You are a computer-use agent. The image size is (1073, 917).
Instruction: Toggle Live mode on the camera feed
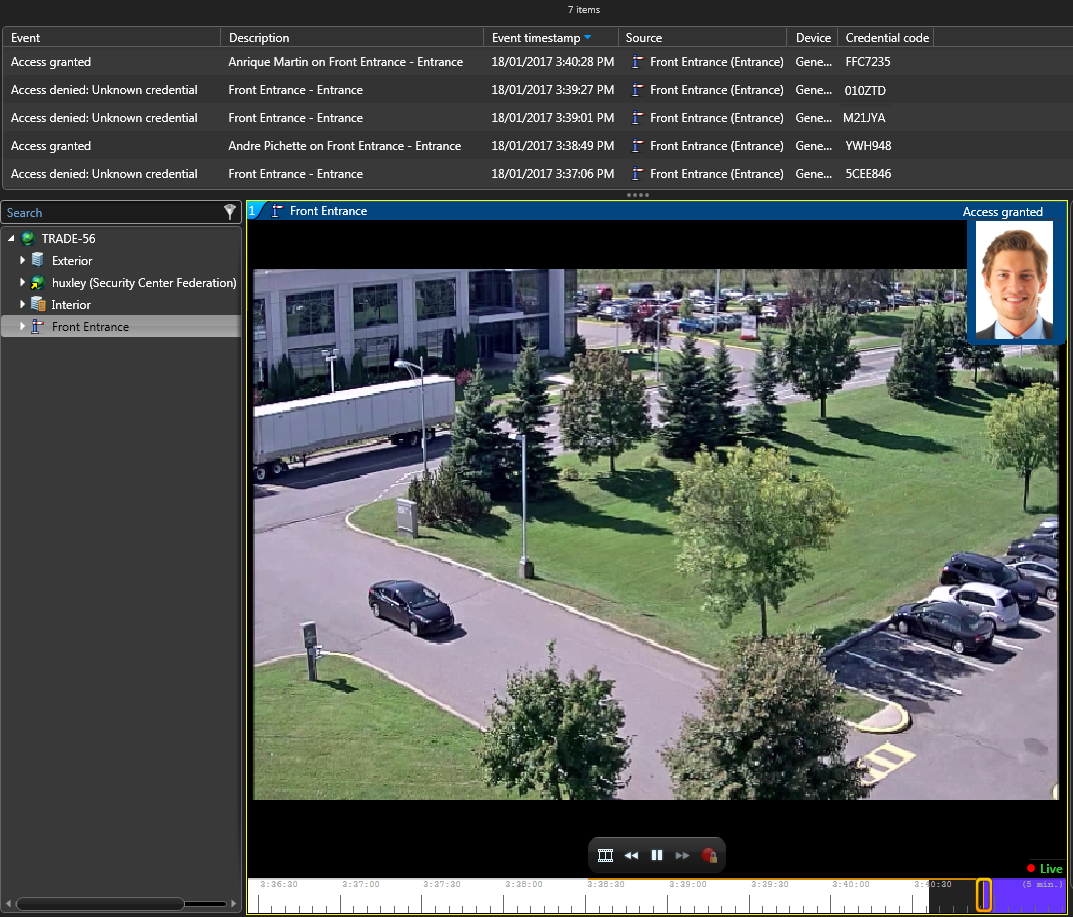pyautogui.click(x=1042, y=868)
